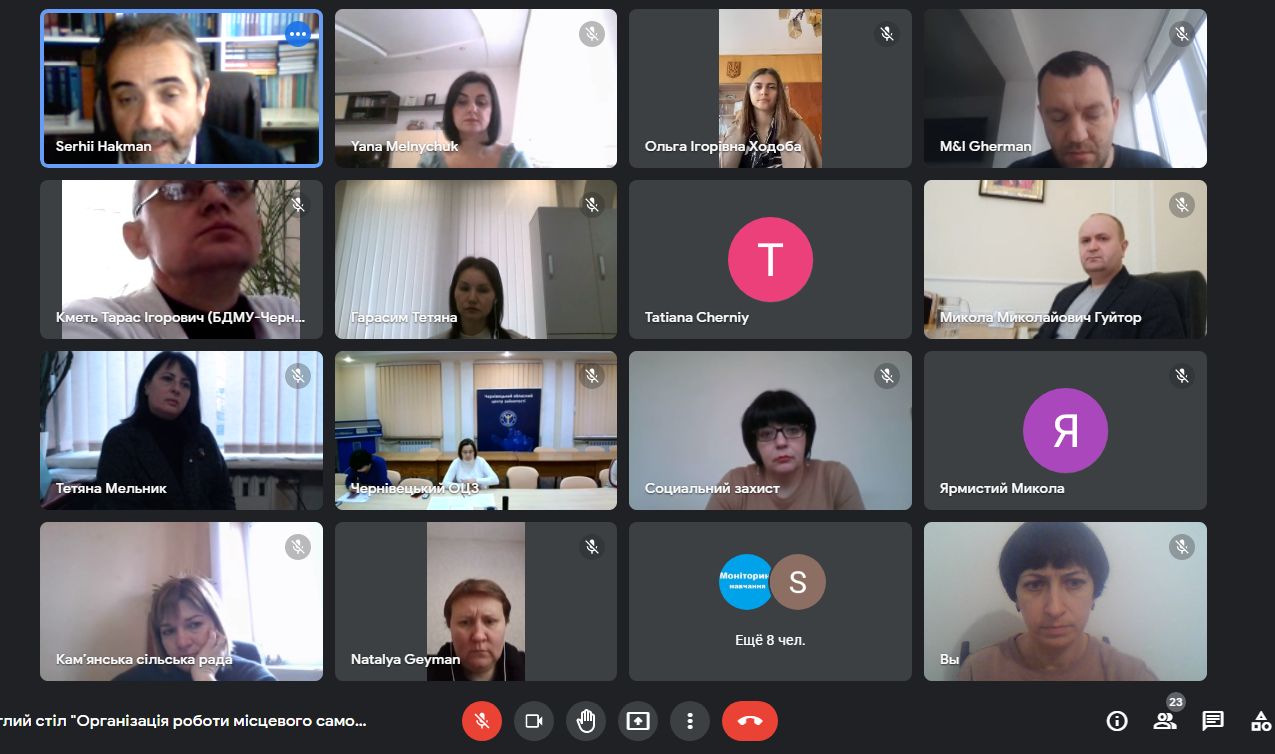Viewport: 1275px width, 754px height.
Task: Click the meeting title text at bottom left
Action: coord(184,721)
